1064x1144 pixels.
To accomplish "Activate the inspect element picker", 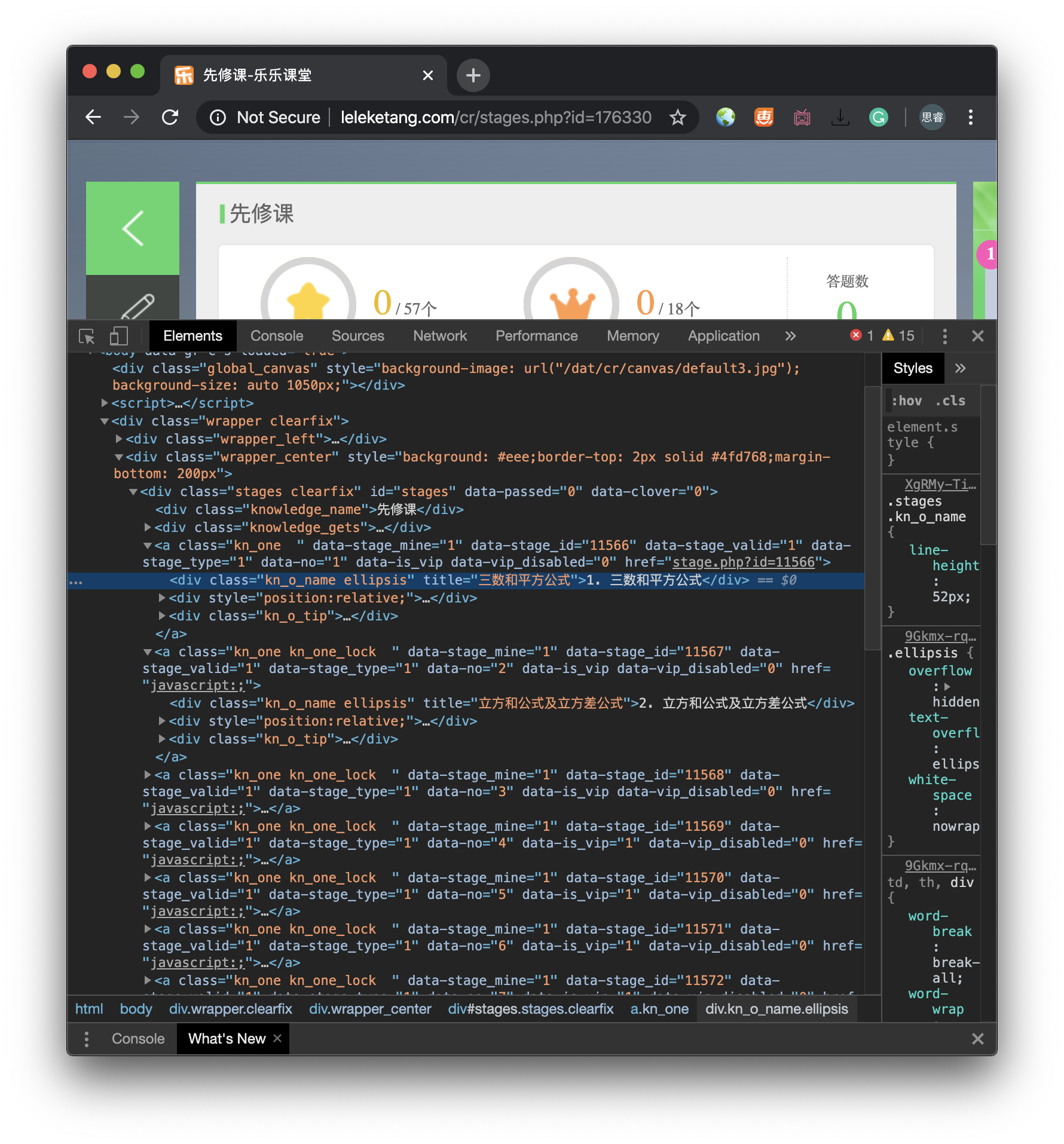I will (87, 337).
